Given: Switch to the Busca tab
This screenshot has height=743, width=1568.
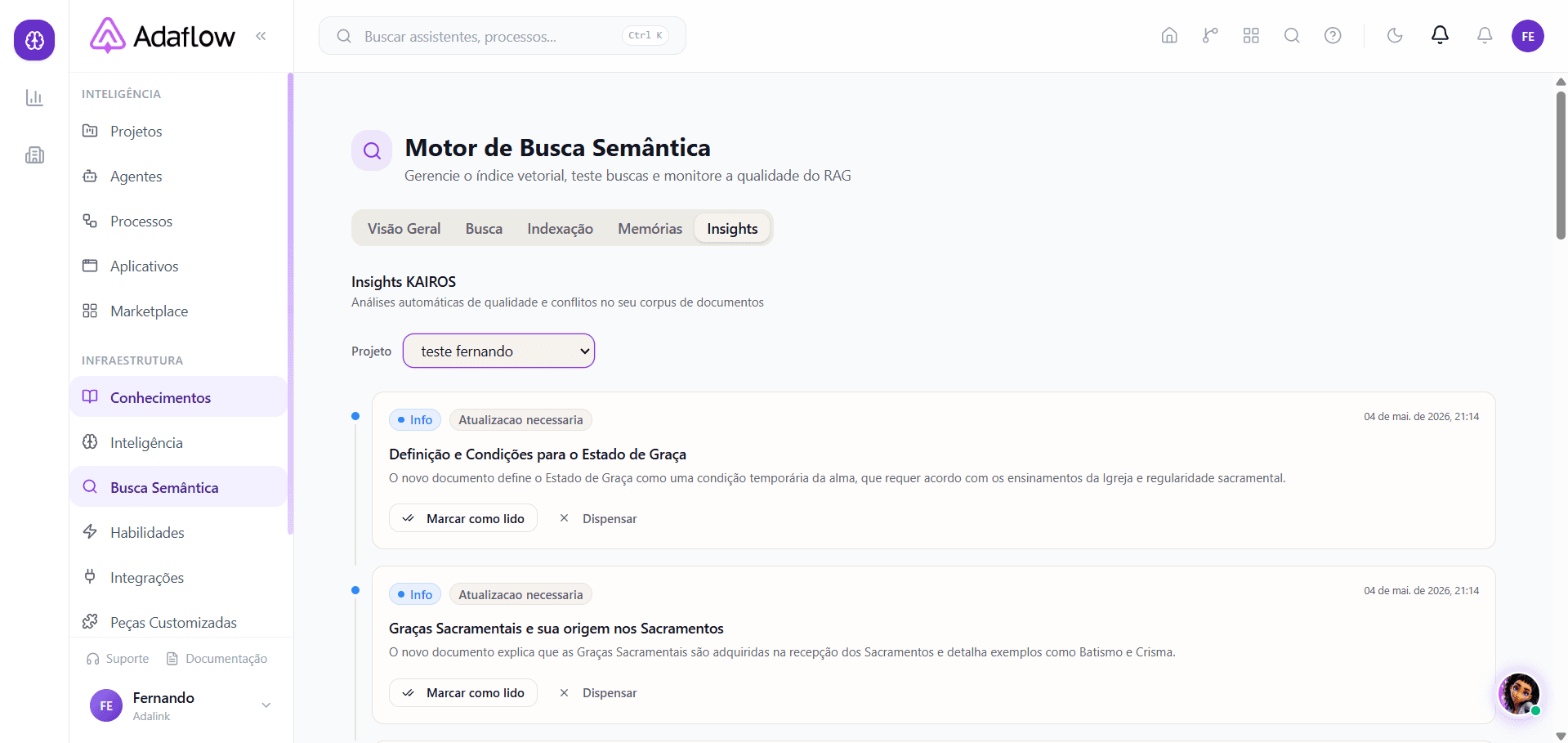Looking at the screenshot, I should [x=484, y=229].
